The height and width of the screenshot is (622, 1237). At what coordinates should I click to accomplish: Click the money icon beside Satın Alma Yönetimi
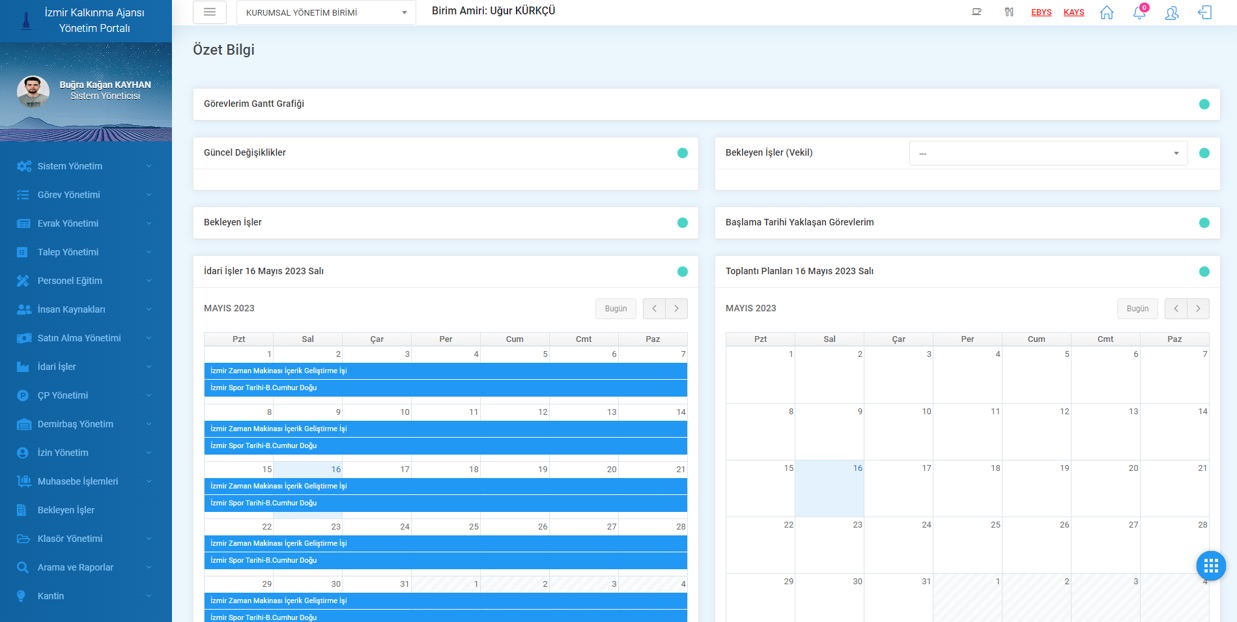tap(23, 338)
